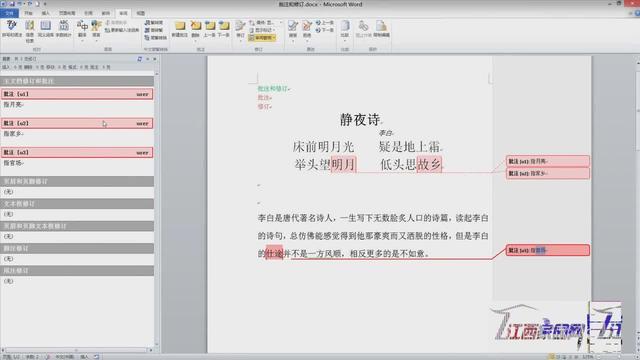640x360 pixels.
Task: Select comment [u1] header in reviewing pane
Action: pyautogui.click(x=77, y=94)
